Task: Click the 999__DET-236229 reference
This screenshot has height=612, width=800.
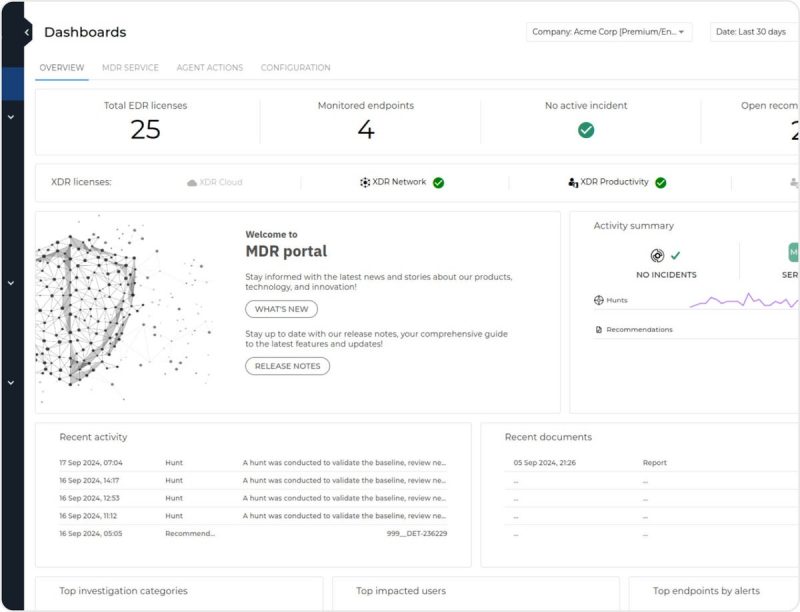Action: click(417, 533)
